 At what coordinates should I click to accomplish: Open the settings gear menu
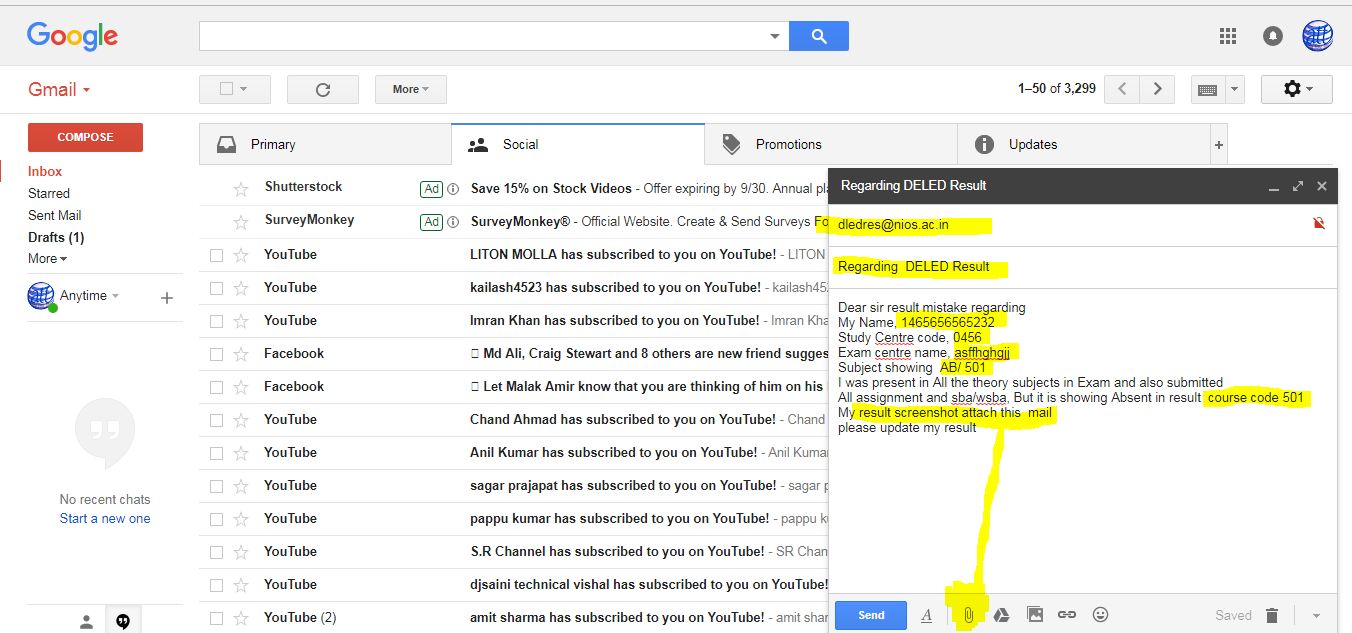click(x=1298, y=89)
